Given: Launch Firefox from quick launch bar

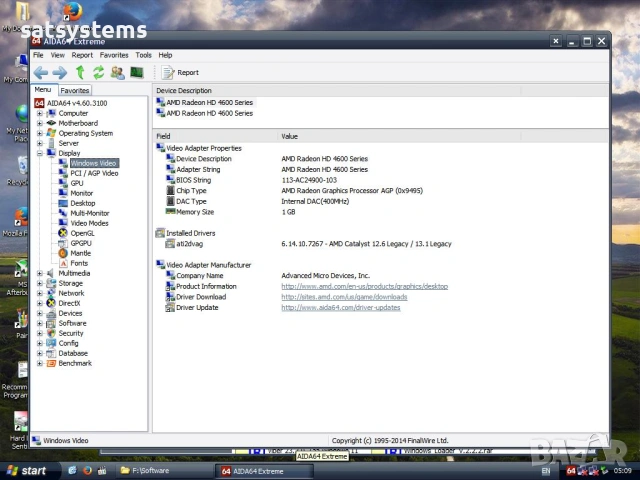Looking at the screenshot, I should 87,471.
